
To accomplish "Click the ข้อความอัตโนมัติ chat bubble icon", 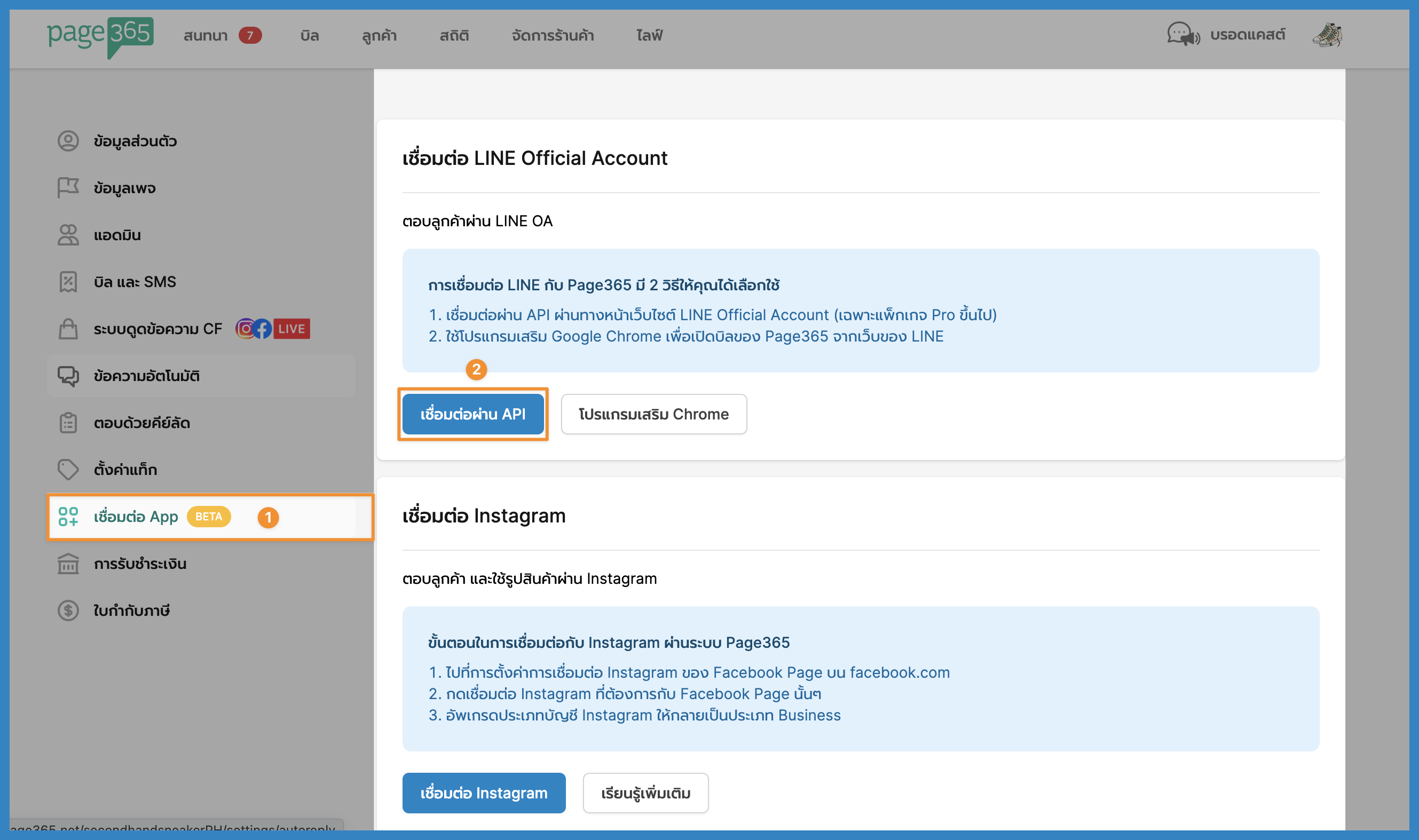I will click(68, 376).
